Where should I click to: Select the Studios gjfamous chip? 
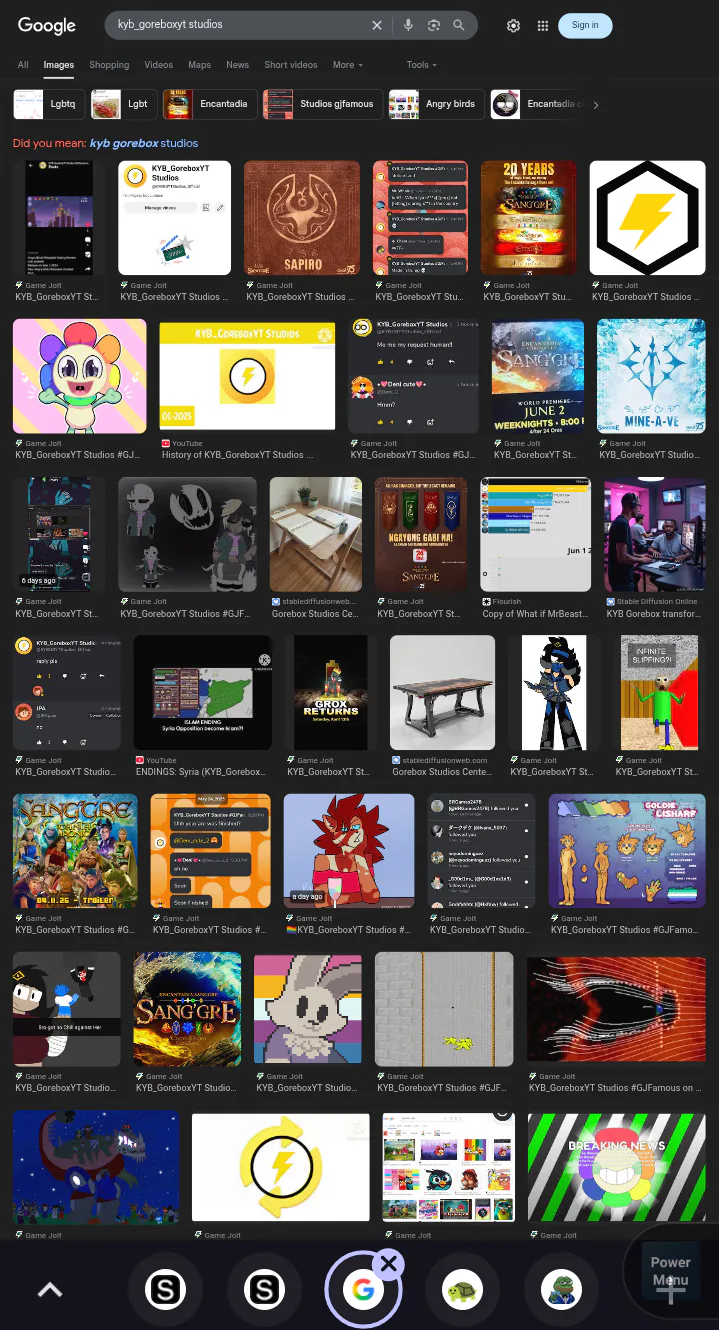(x=322, y=104)
